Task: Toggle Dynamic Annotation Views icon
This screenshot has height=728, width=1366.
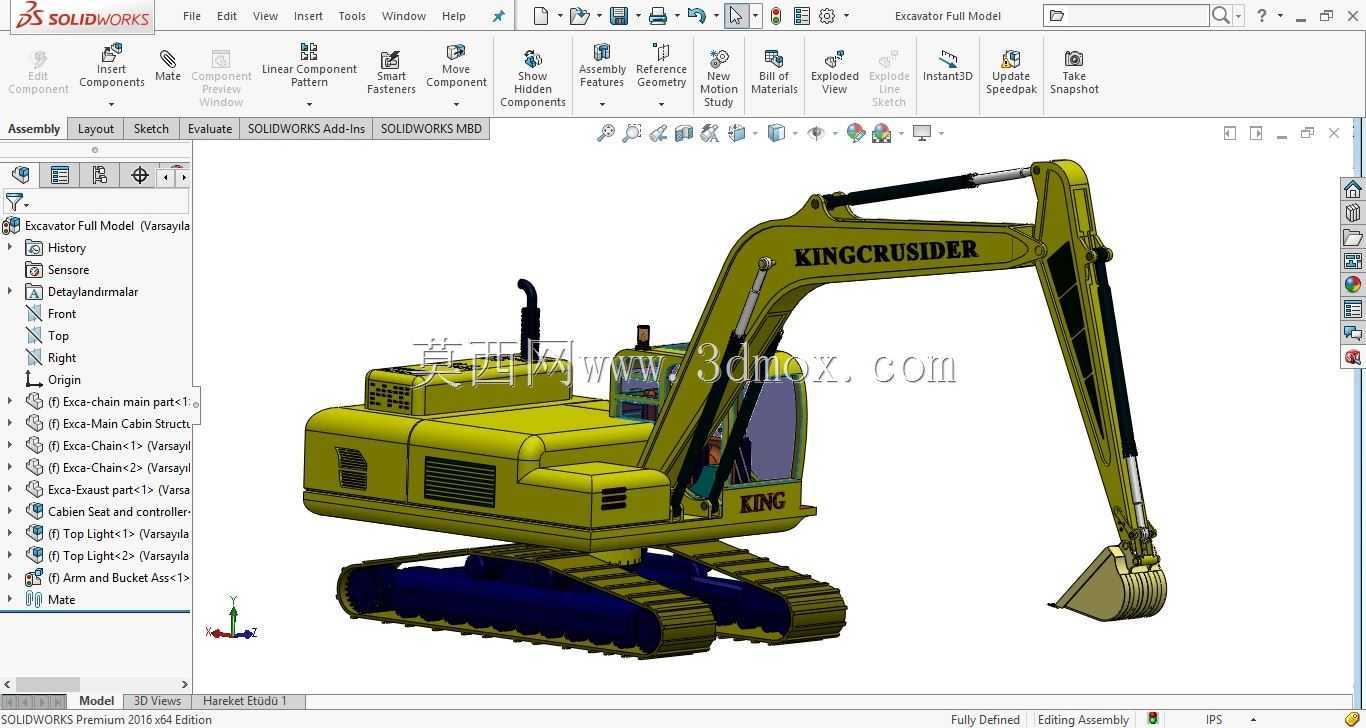Action: pyautogui.click(x=710, y=133)
